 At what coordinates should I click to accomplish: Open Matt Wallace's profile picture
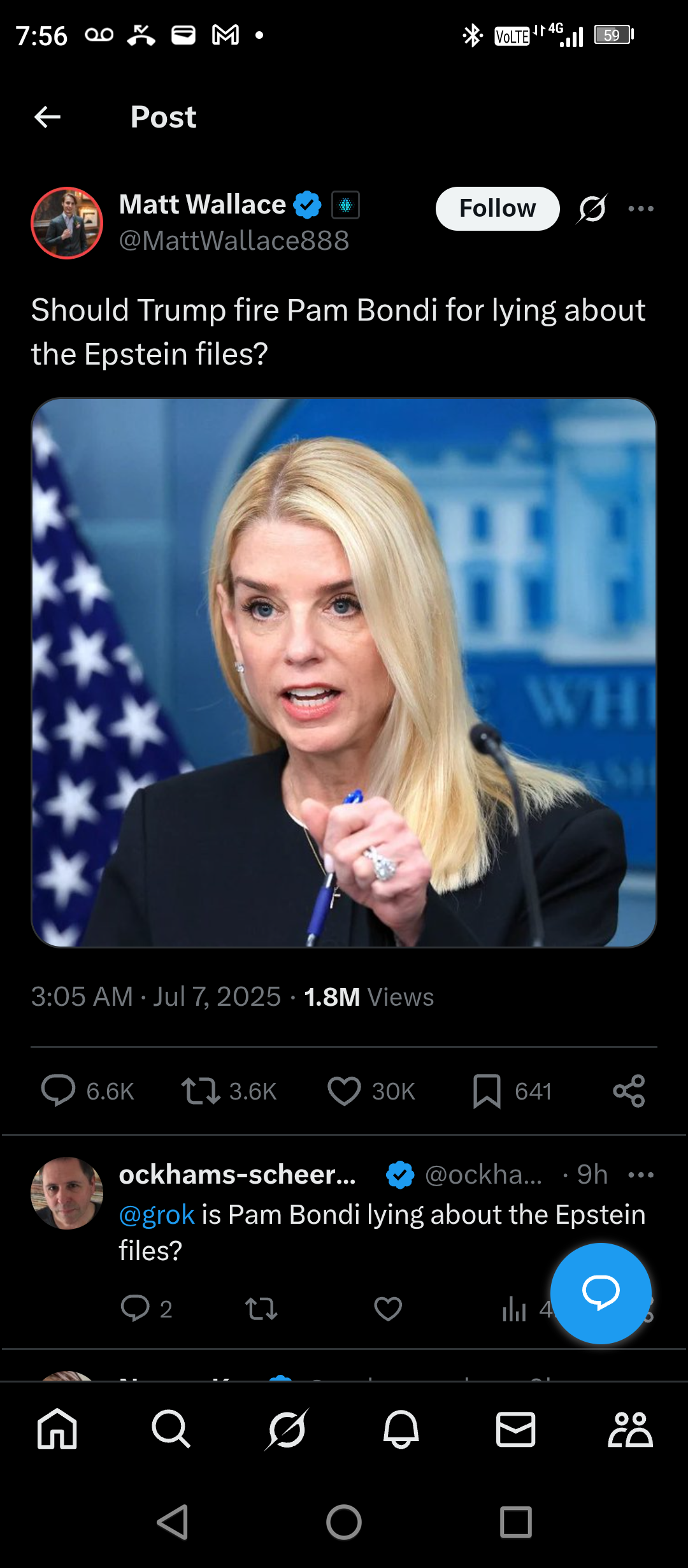[67, 223]
